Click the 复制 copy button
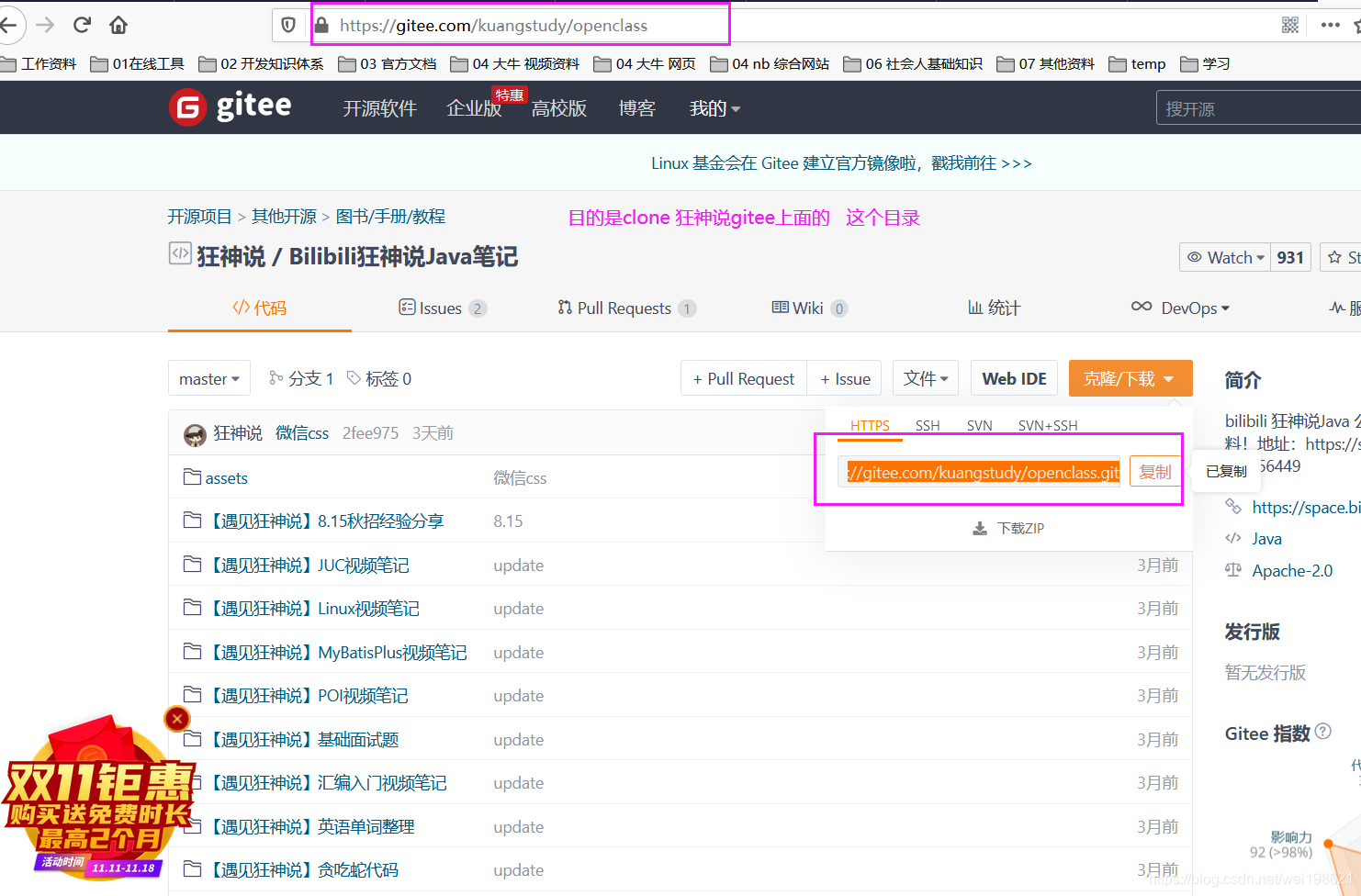The width and height of the screenshot is (1361, 896). point(1155,472)
